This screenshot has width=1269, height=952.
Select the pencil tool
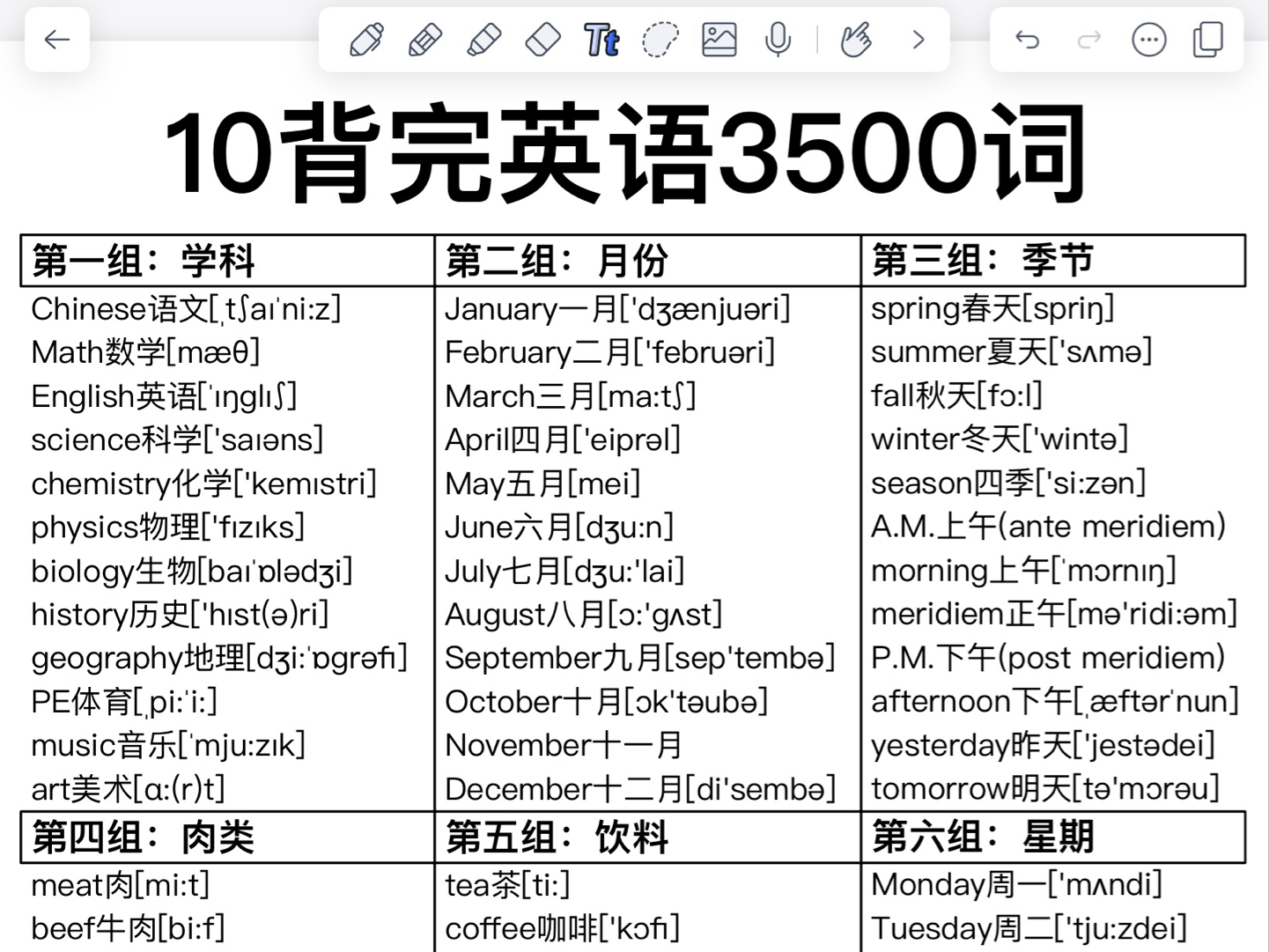pos(425,40)
